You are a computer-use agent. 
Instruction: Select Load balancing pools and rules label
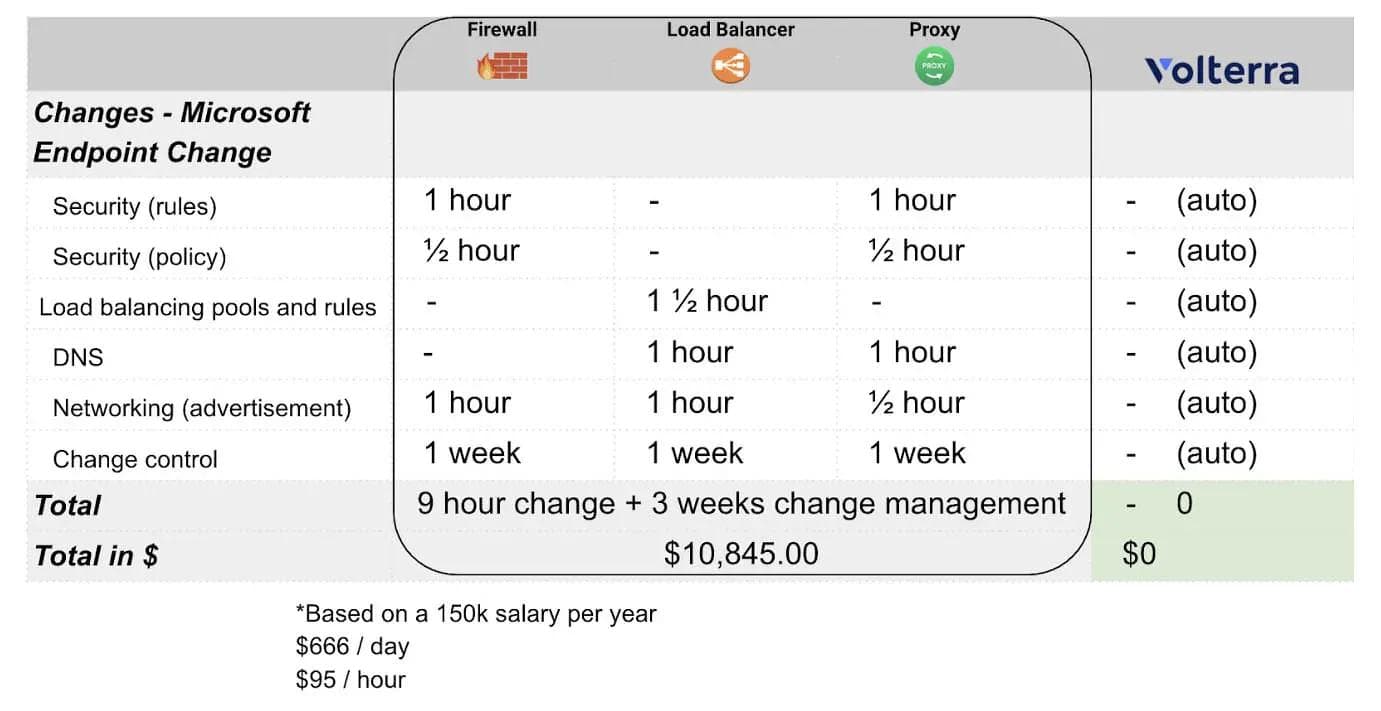coord(207,307)
